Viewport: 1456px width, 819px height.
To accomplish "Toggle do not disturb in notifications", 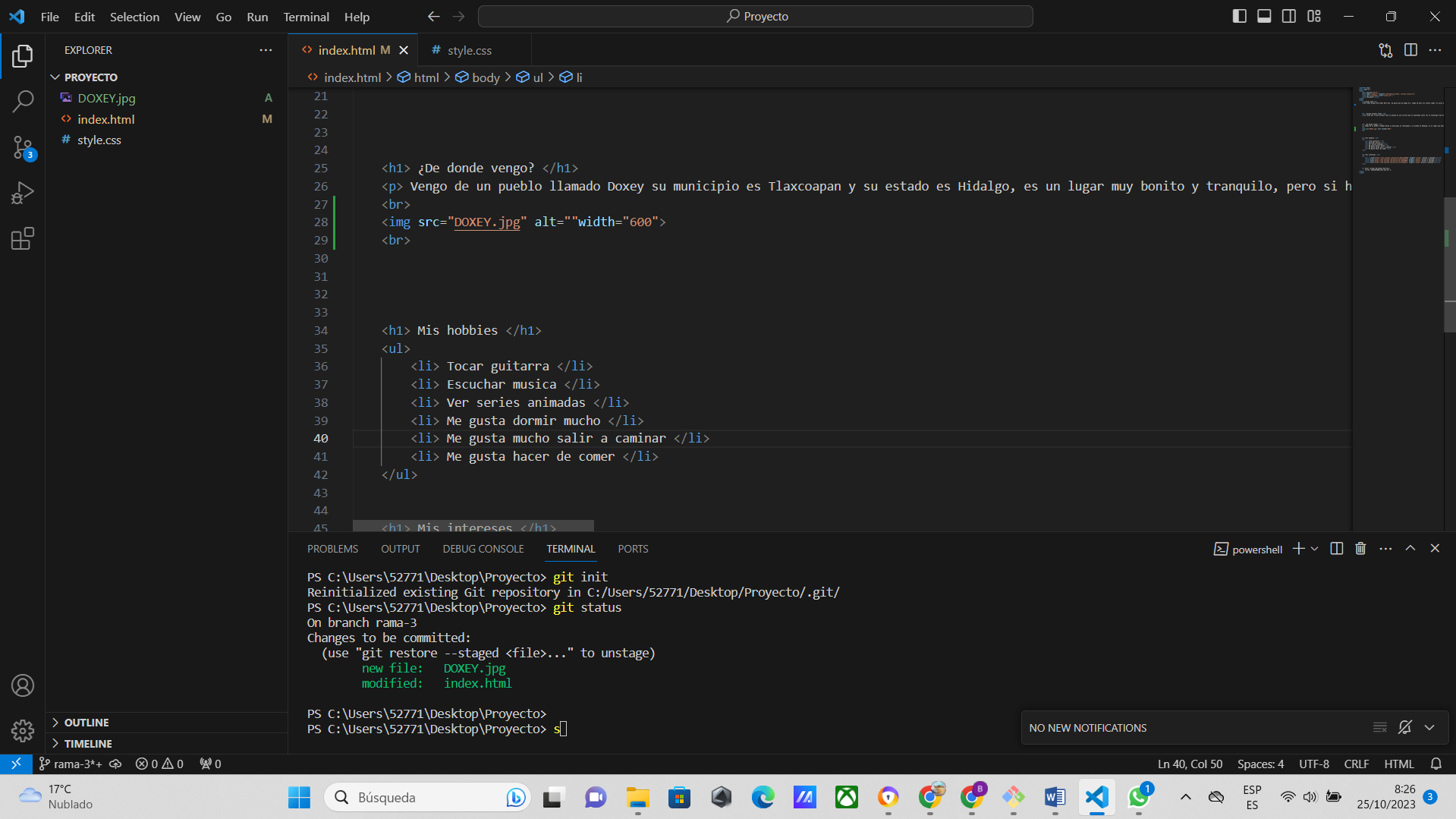I will [1404, 727].
